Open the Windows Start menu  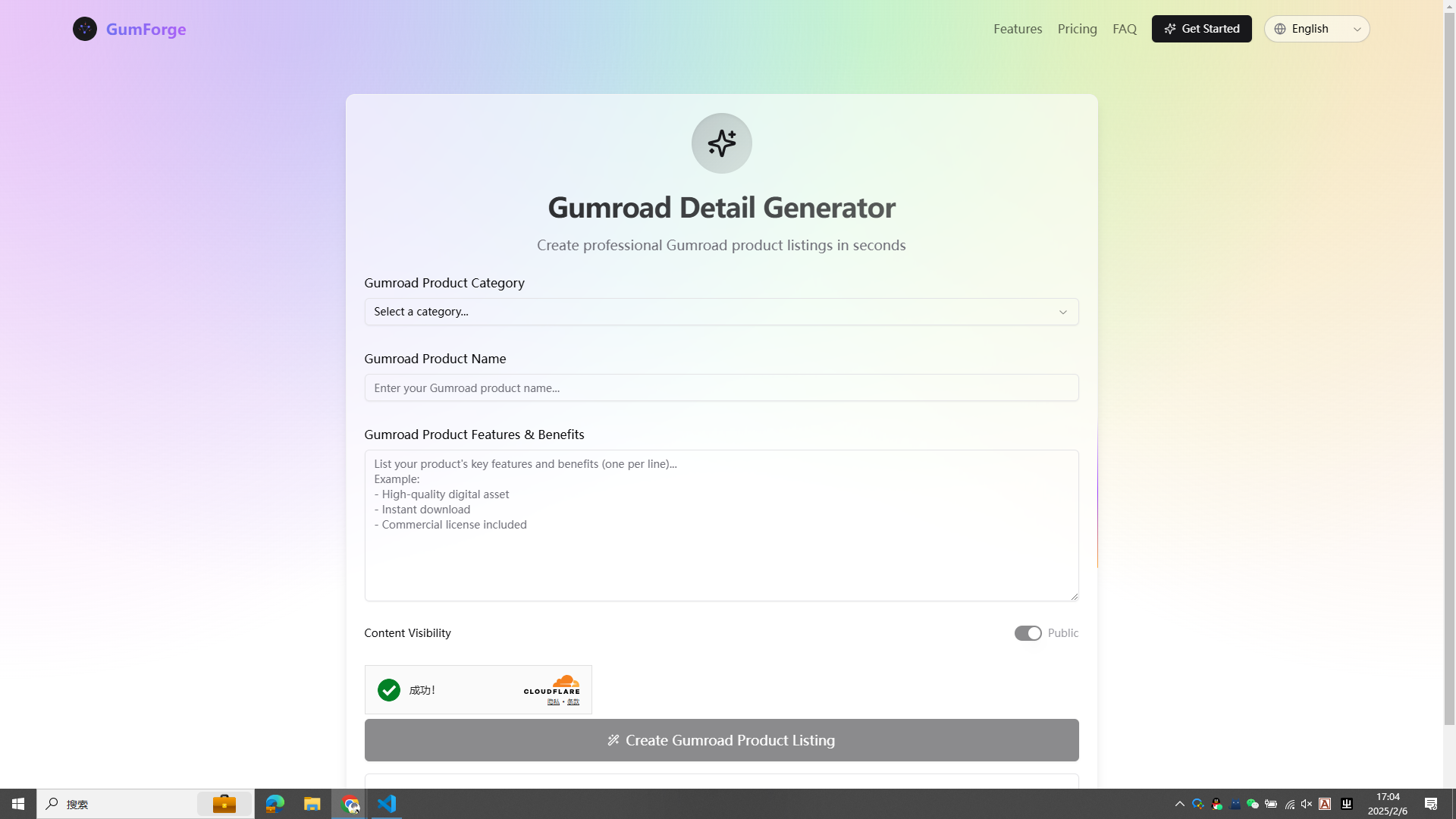coord(18,804)
